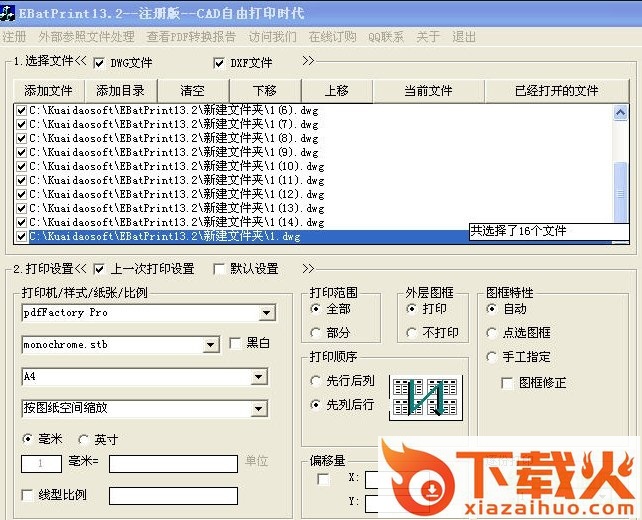Image resolution: width=642 pixels, height=520 pixels.
Task: Uncheck the file 1 (7).dwg checkbox
Action: (21, 124)
